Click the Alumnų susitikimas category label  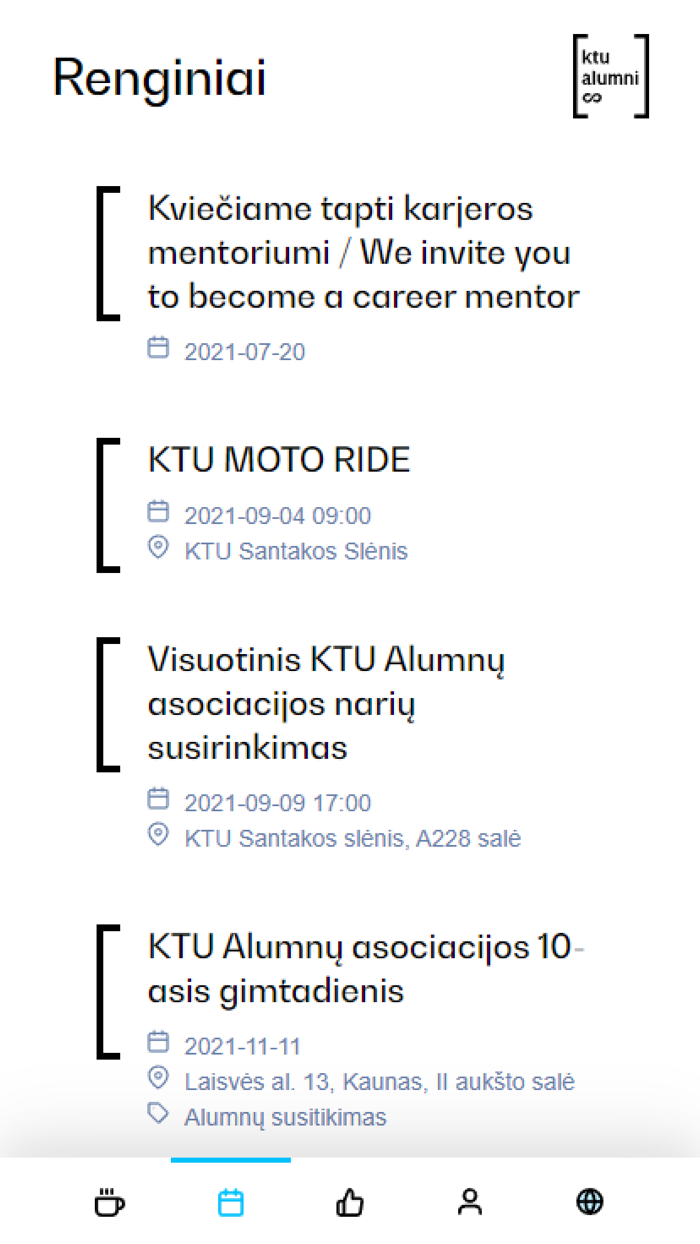click(284, 1117)
